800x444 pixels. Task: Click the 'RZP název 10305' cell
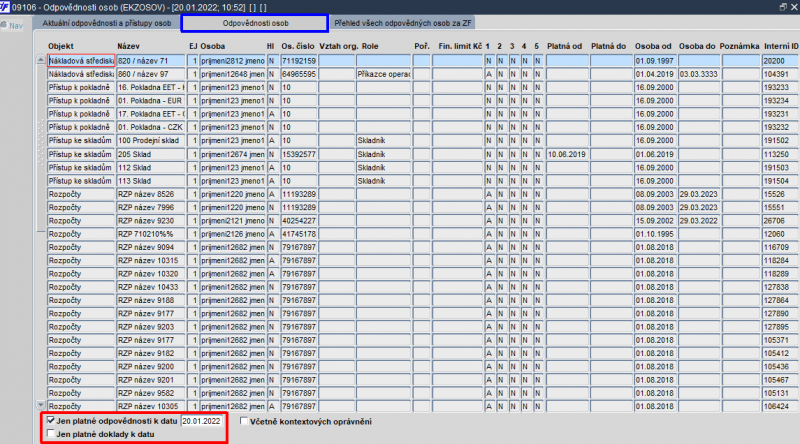tap(151, 406)
